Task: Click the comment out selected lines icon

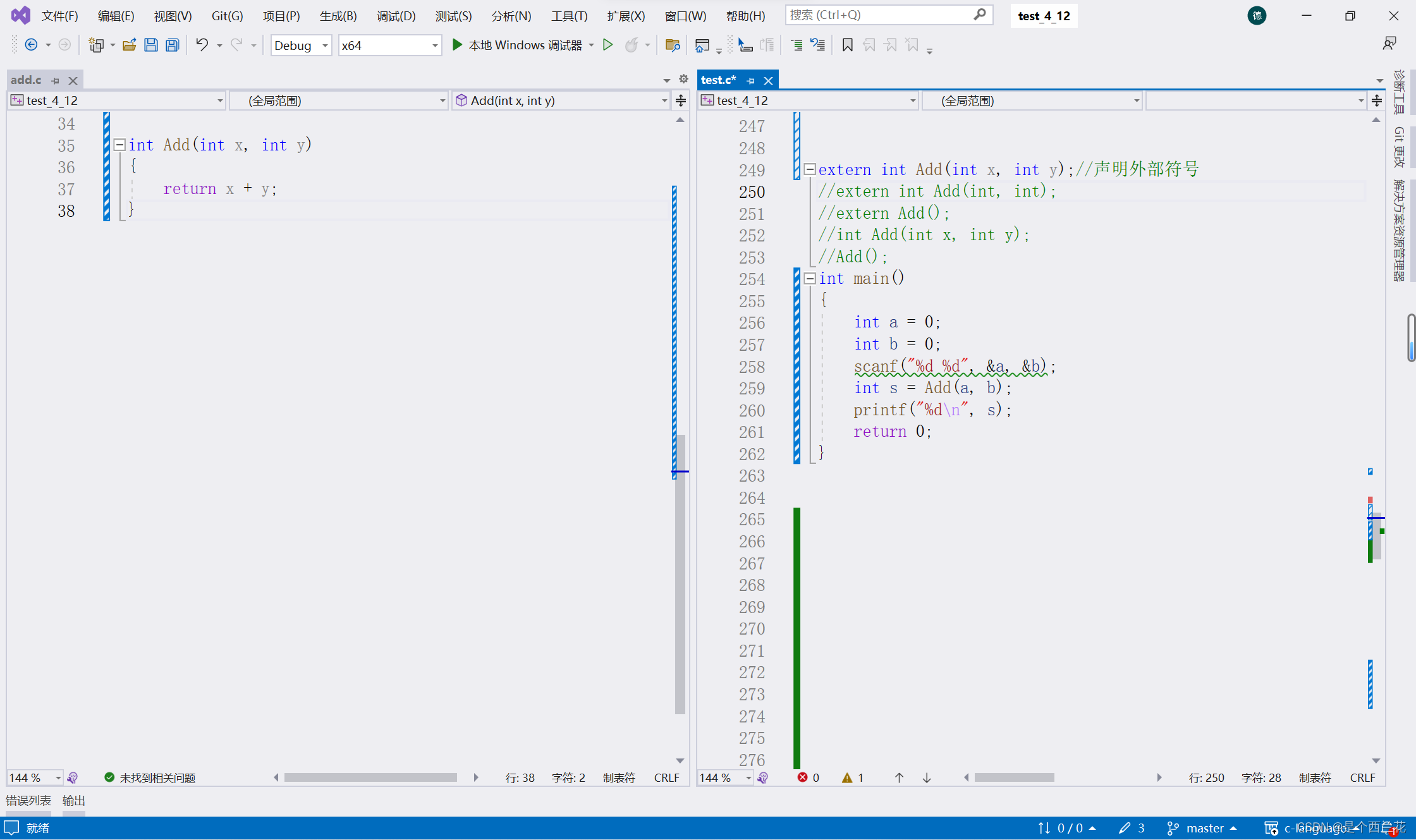Action: (x=796, y=45)
